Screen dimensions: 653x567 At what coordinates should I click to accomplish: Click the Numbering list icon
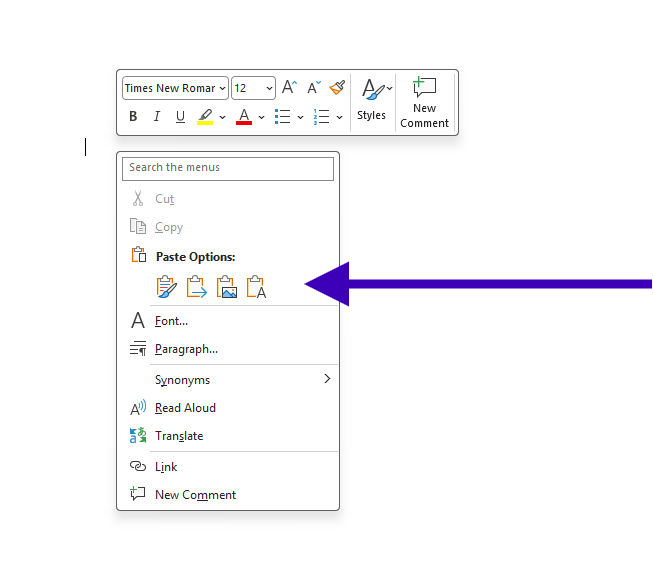[x=322, y=116]
